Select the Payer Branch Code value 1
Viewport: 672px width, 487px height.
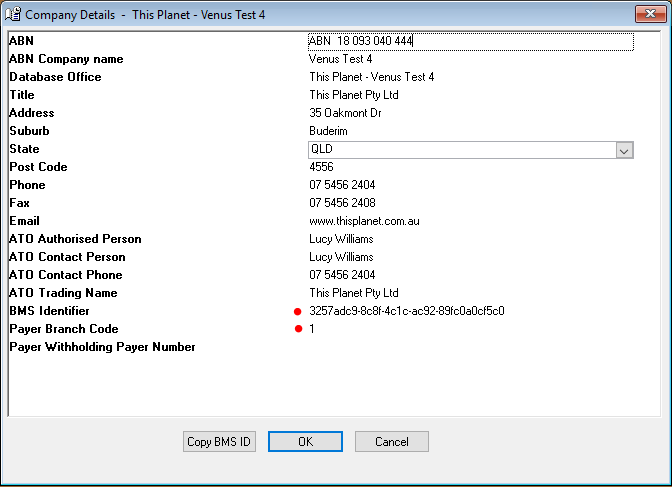click(x=312, y=329)
